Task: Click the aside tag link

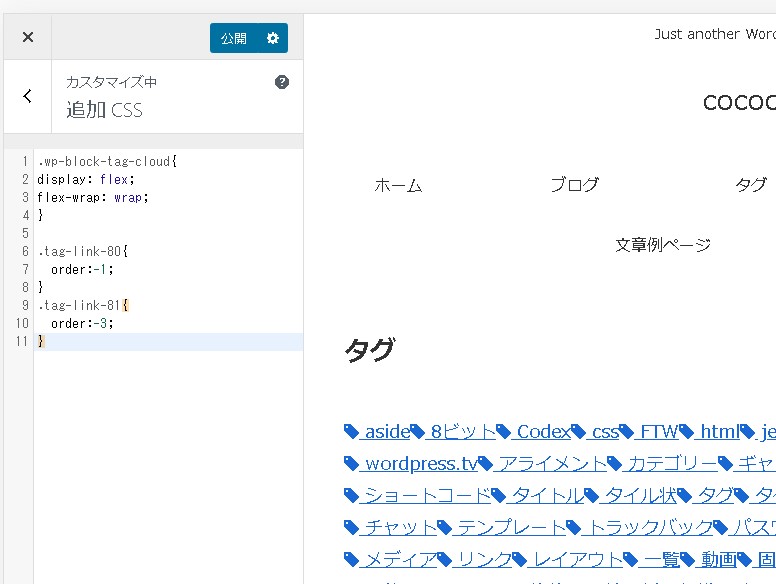Action: tap(385, 432)
